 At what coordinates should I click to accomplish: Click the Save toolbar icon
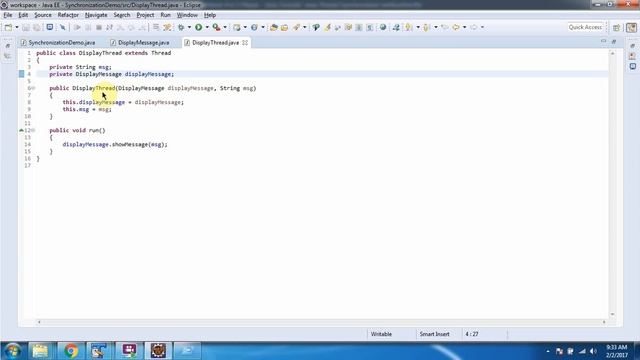pos(25,27)
